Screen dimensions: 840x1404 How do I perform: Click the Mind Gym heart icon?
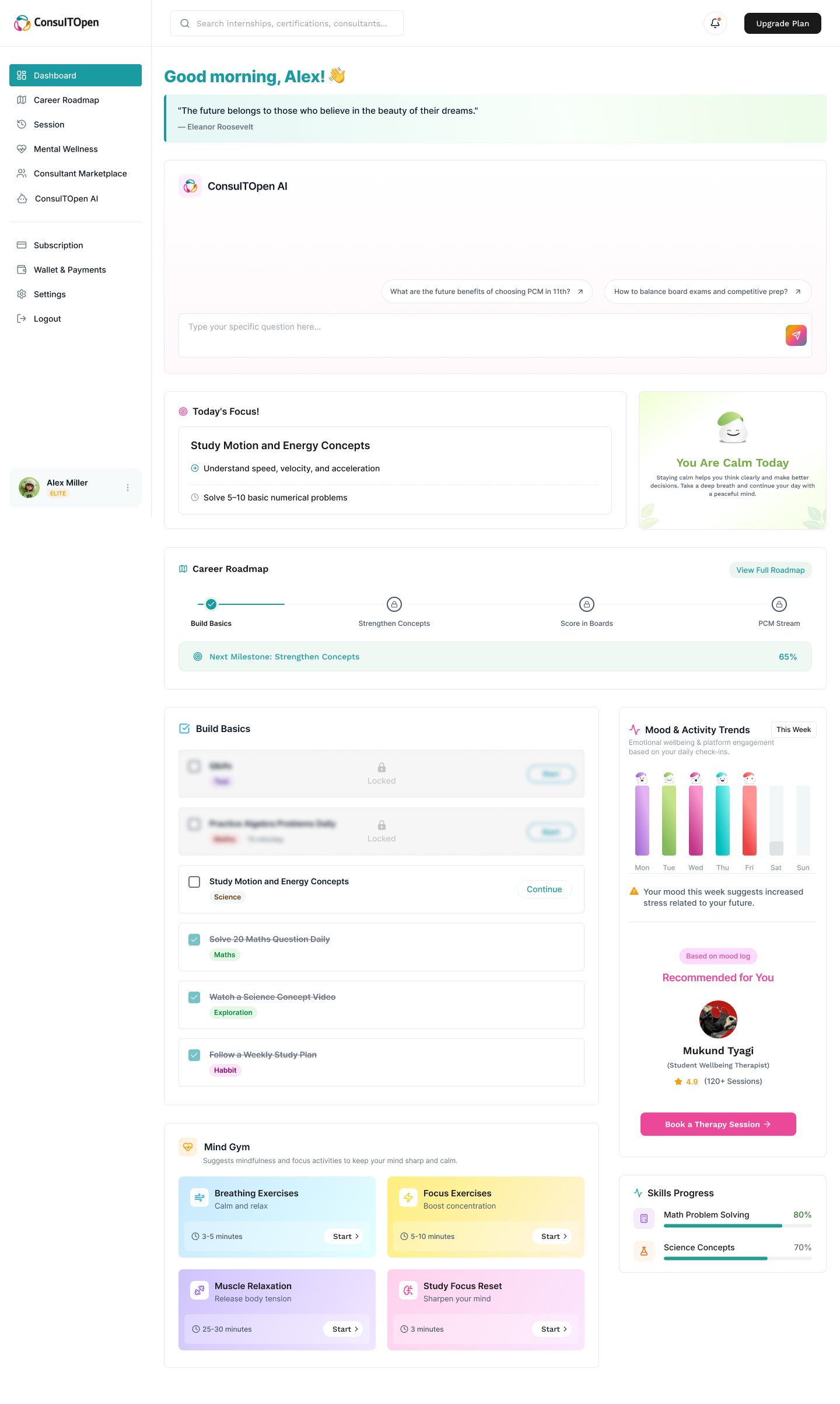click(x=188, y=1147)
